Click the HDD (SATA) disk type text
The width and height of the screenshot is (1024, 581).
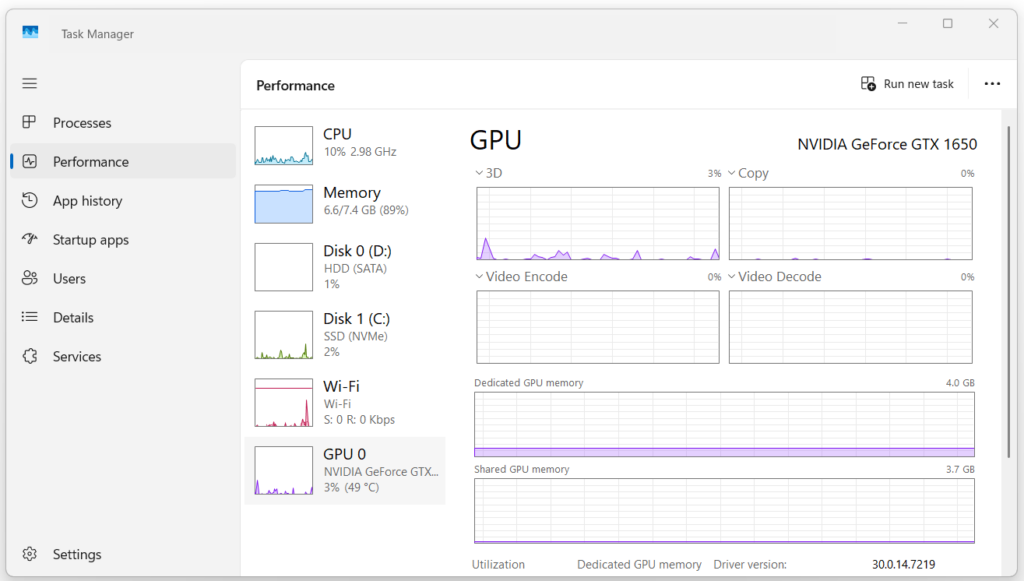(x=355, y=268)
